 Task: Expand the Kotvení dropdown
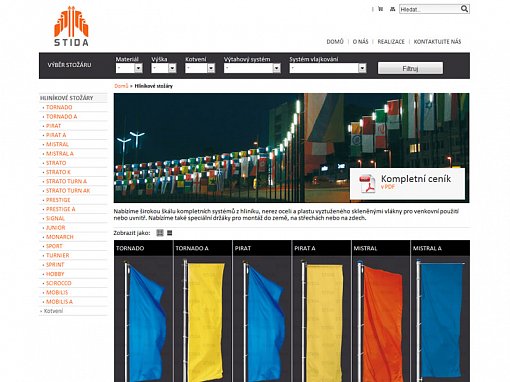[x=200, y=68]
